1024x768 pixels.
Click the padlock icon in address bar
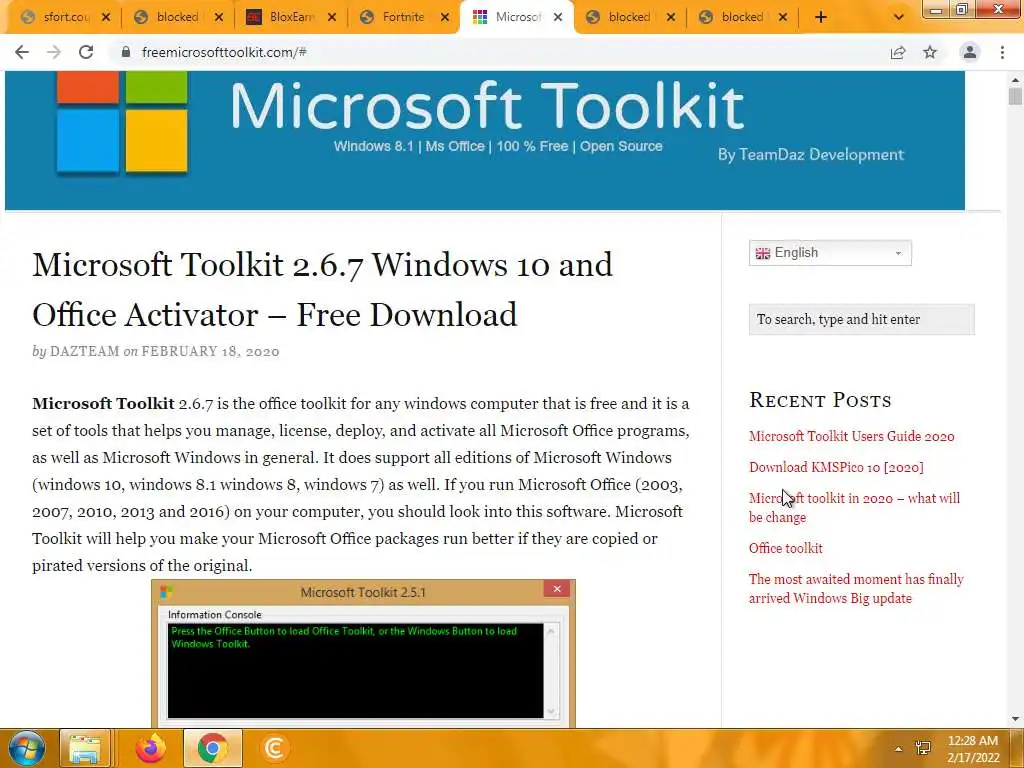pos(126,52)
